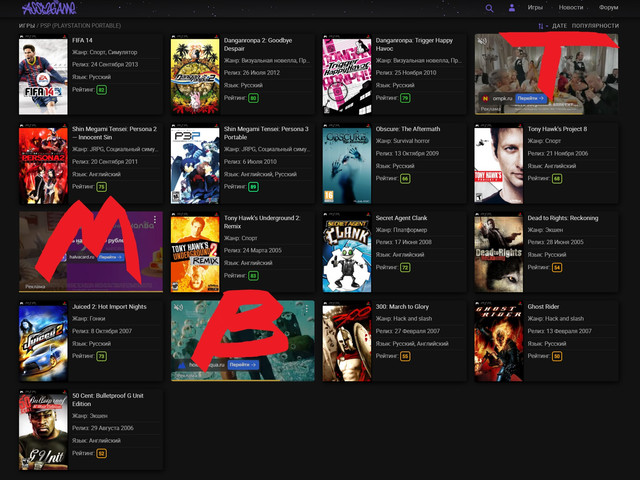Click 'Релиз: 24 Сентября 2013' text
Screen dimensions: 640x480
tap(105, 64)
